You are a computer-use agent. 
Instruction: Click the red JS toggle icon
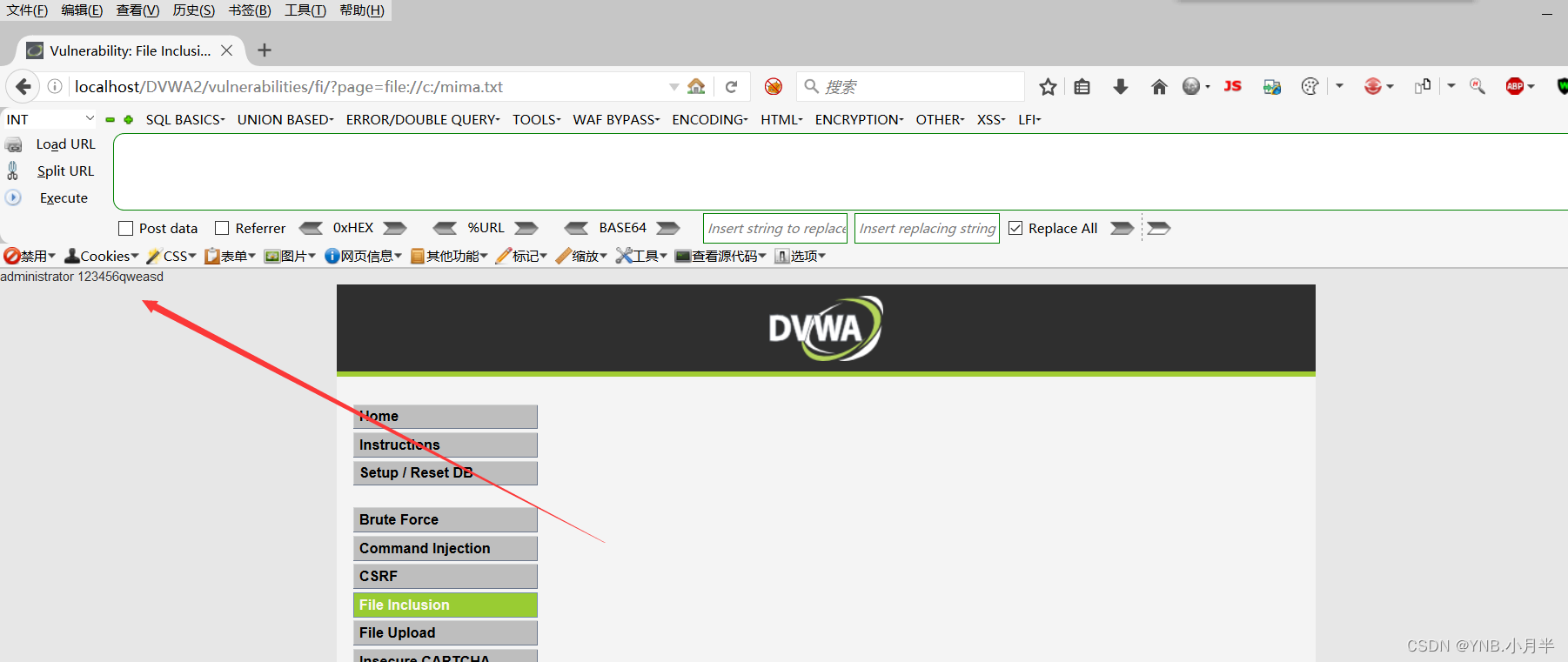(1232, 86)
